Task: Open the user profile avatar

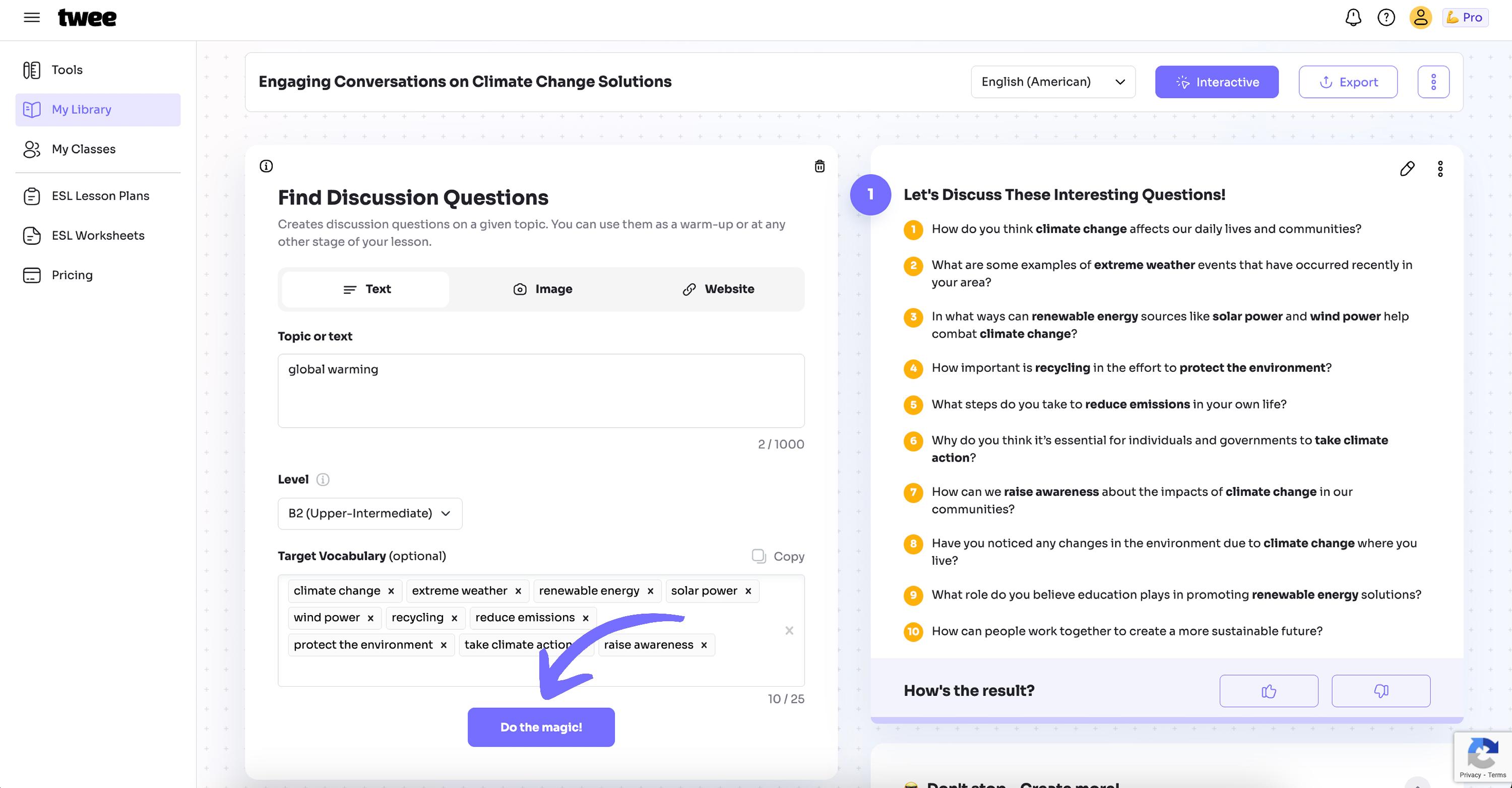Action: [x=1420, y=18]
